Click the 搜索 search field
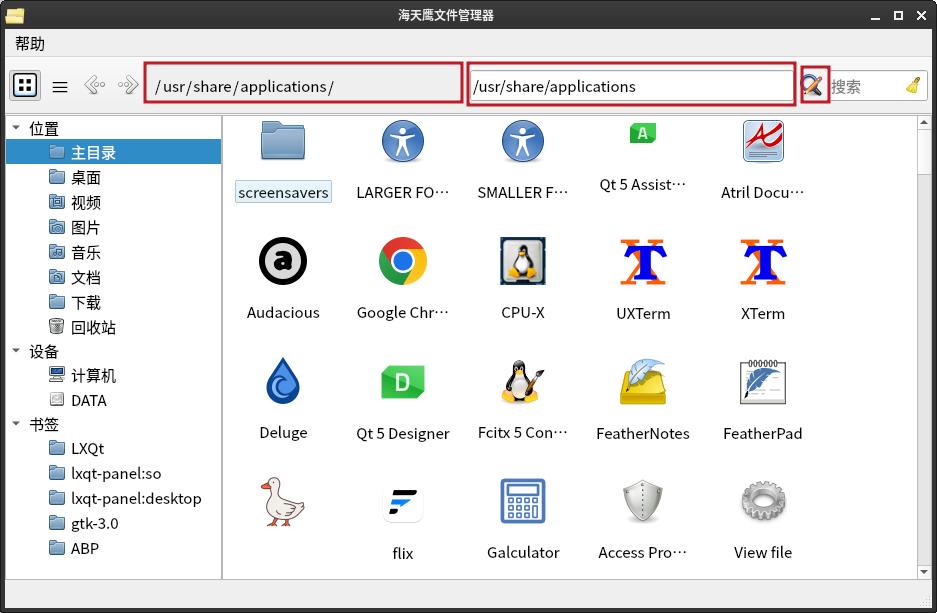Image resolution: width=937 pixels, height=613 pixels. point(866,87)
